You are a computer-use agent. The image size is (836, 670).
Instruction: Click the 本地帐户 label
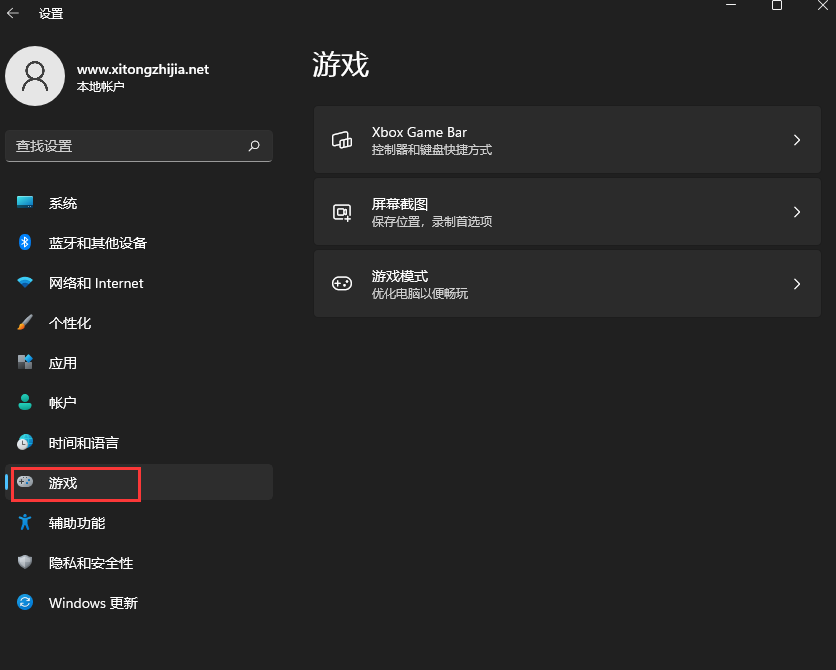pos(100,86)
